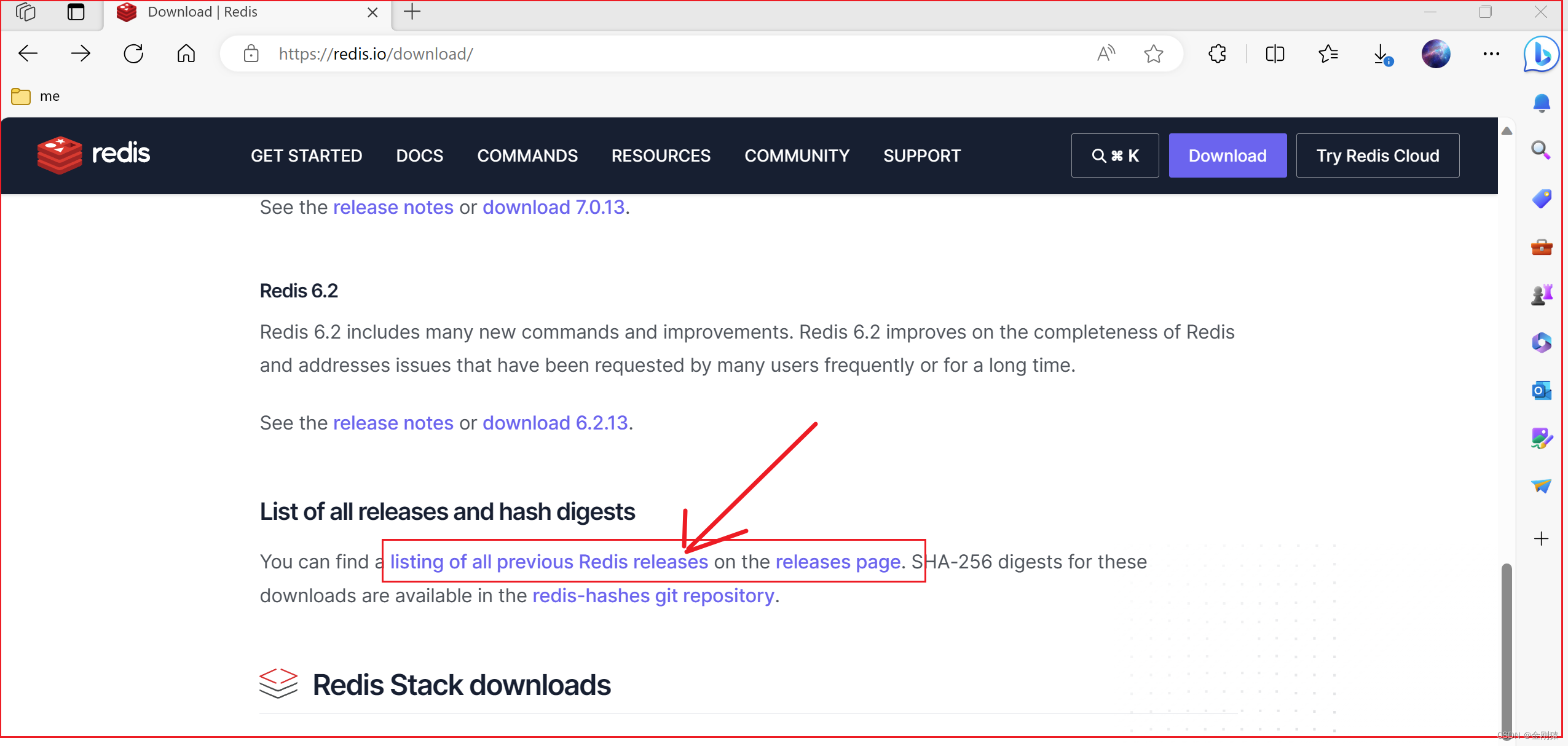Viewport: 1568px width, 746px height.
Task: Click Try Redis Cloud button
Action: click(1377, 155)
